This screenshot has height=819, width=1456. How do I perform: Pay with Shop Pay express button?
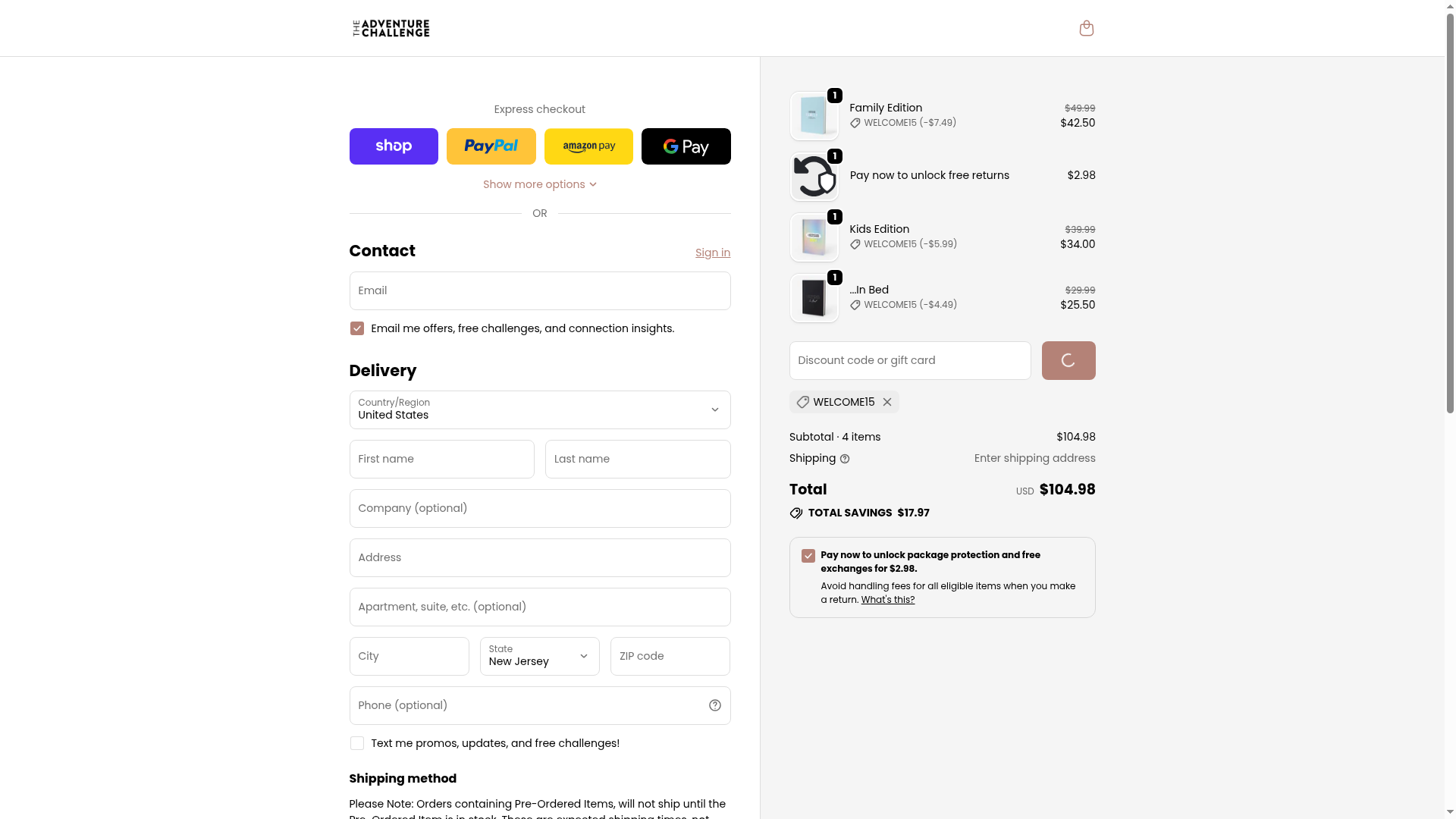click(x=394, y=146)
